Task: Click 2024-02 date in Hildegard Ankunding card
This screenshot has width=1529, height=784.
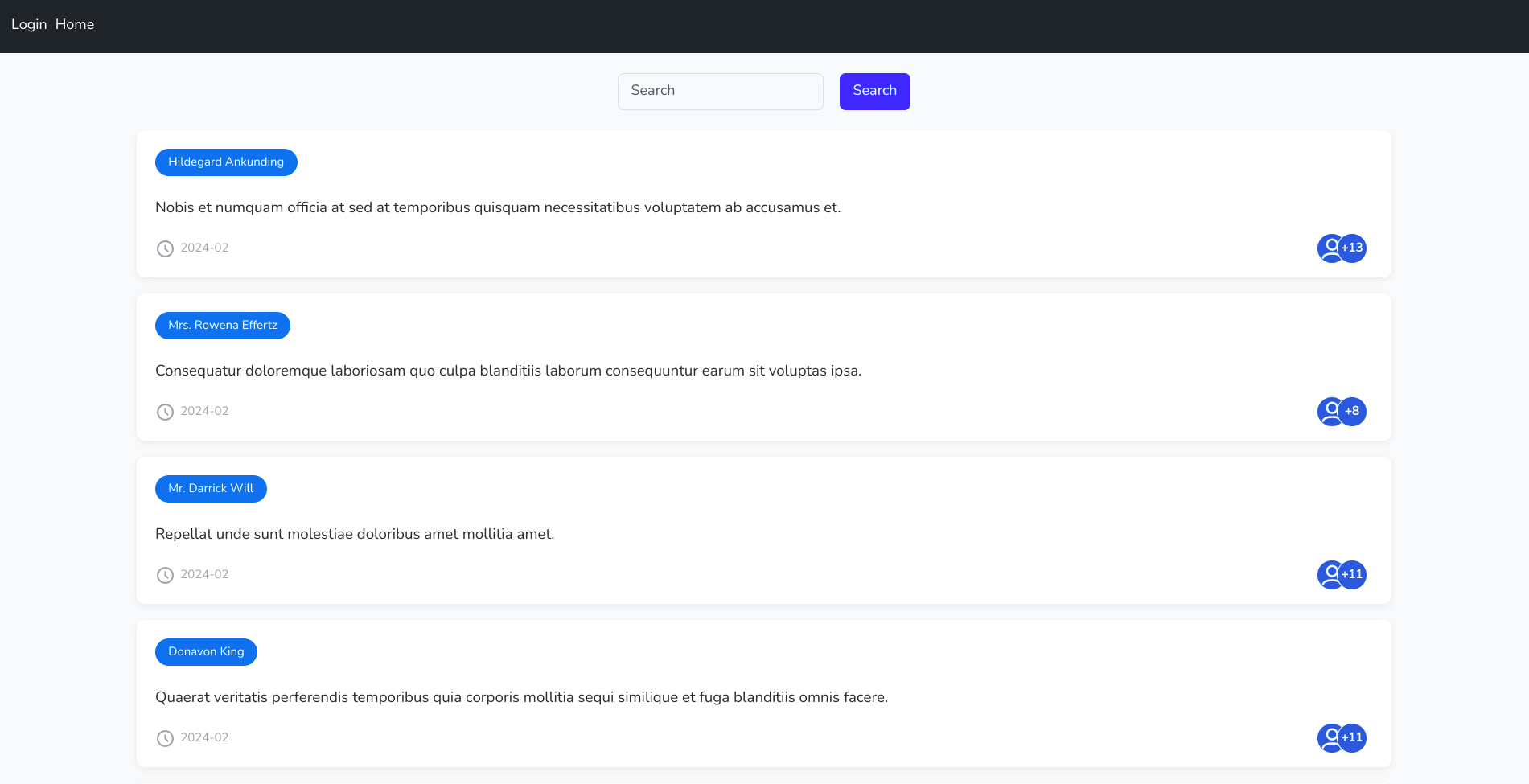Action: (204, 248)
